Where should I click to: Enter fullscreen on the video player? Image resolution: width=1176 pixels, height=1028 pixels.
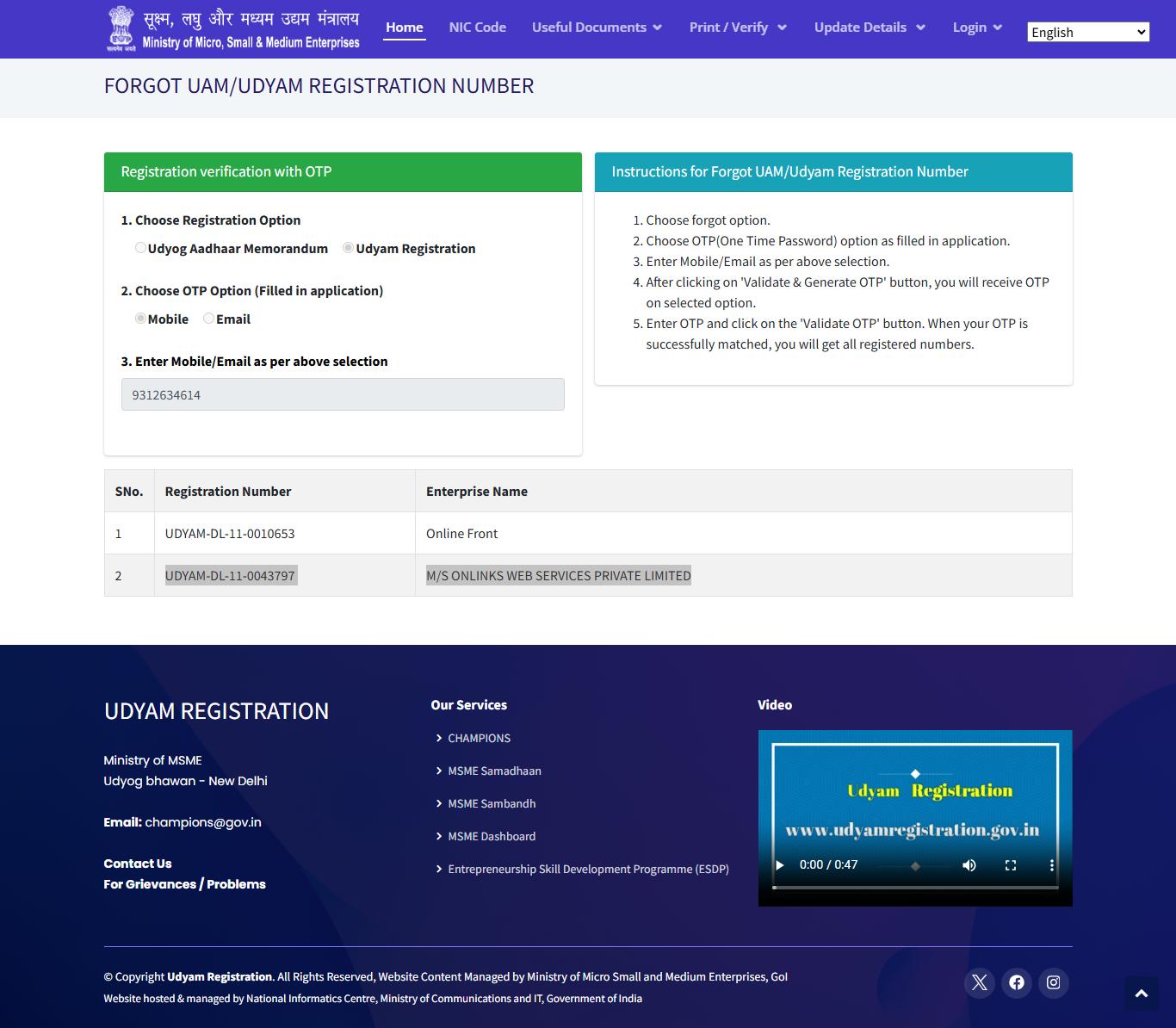1011,864
